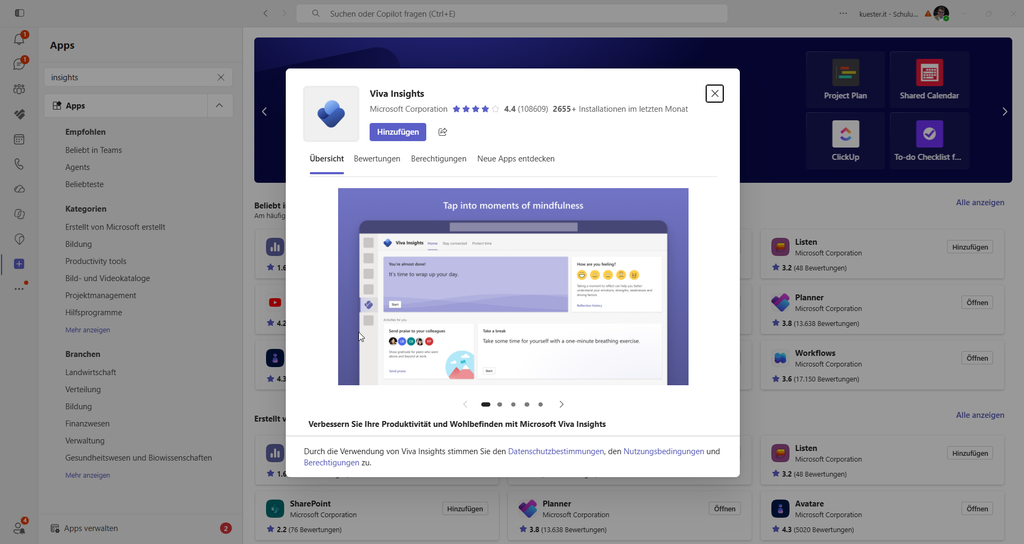Select the Finanzwesen industry

[88, 424]
